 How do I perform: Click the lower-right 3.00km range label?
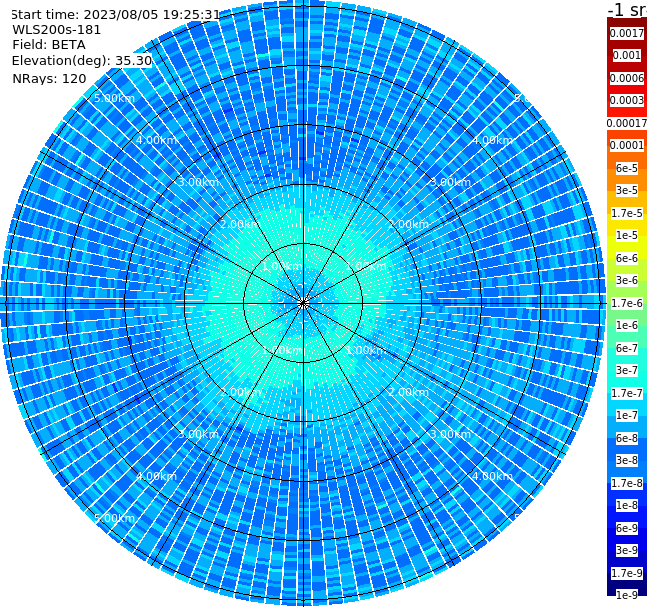(450, 434)
